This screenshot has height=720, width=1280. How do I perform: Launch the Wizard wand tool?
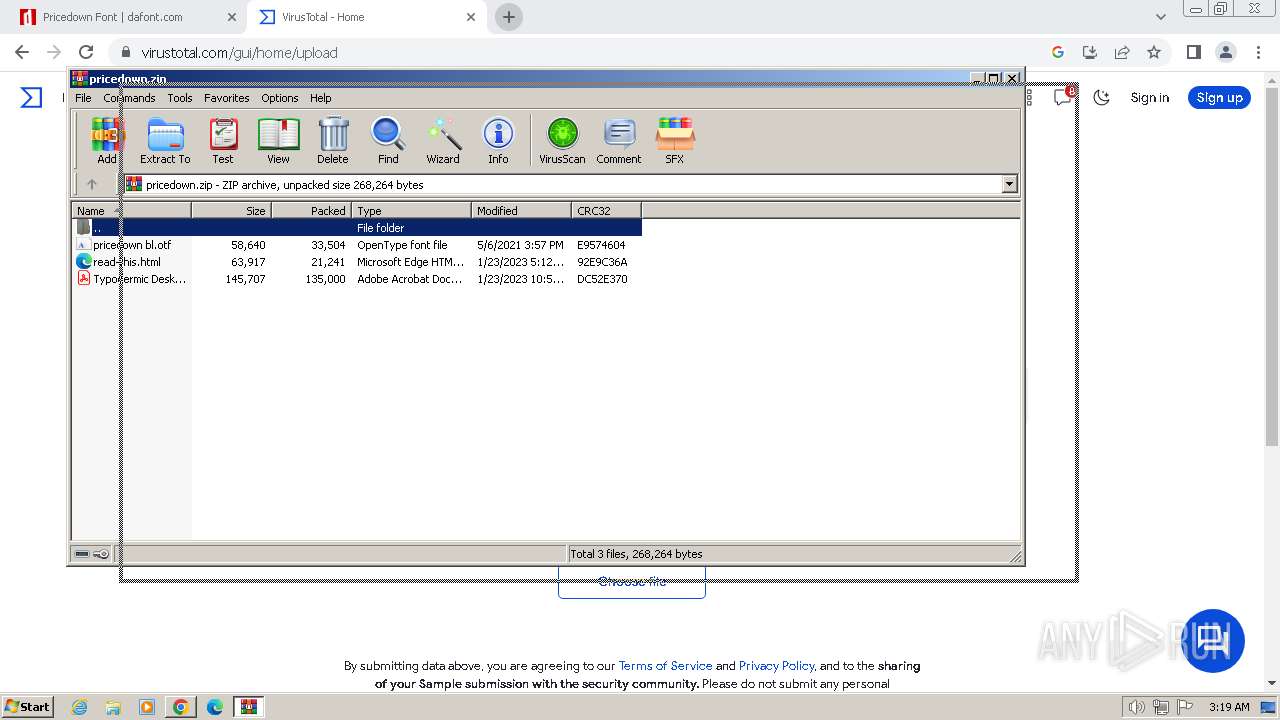443,140
